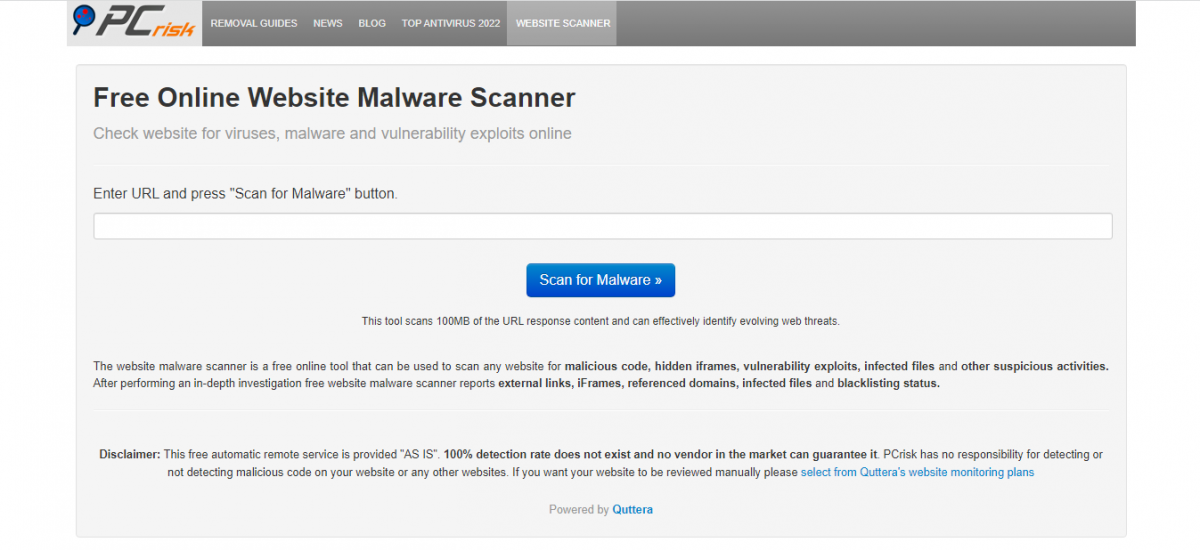Open Quttera's website monitoring plans link
Screen dimensions: 1200x550
(x=917, y=472)
